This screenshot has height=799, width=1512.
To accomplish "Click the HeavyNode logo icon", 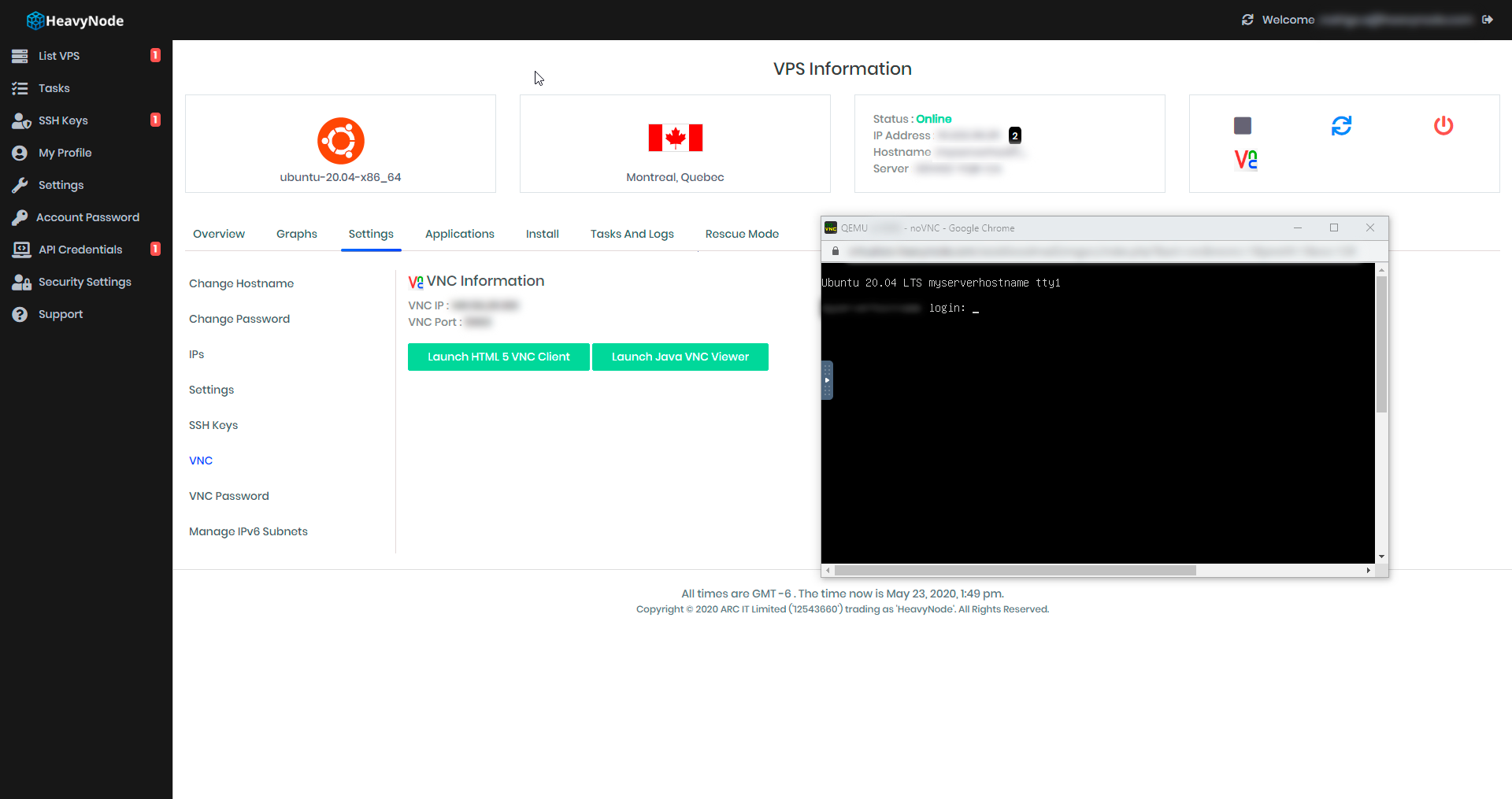I will (35, 20).
